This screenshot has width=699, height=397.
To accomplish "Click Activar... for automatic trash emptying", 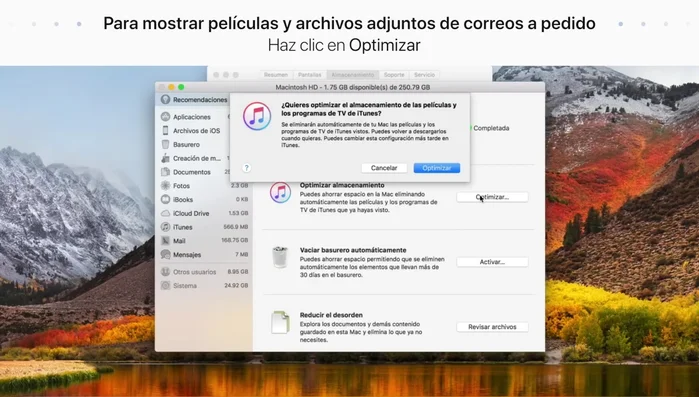I will [x=492, y=262].
